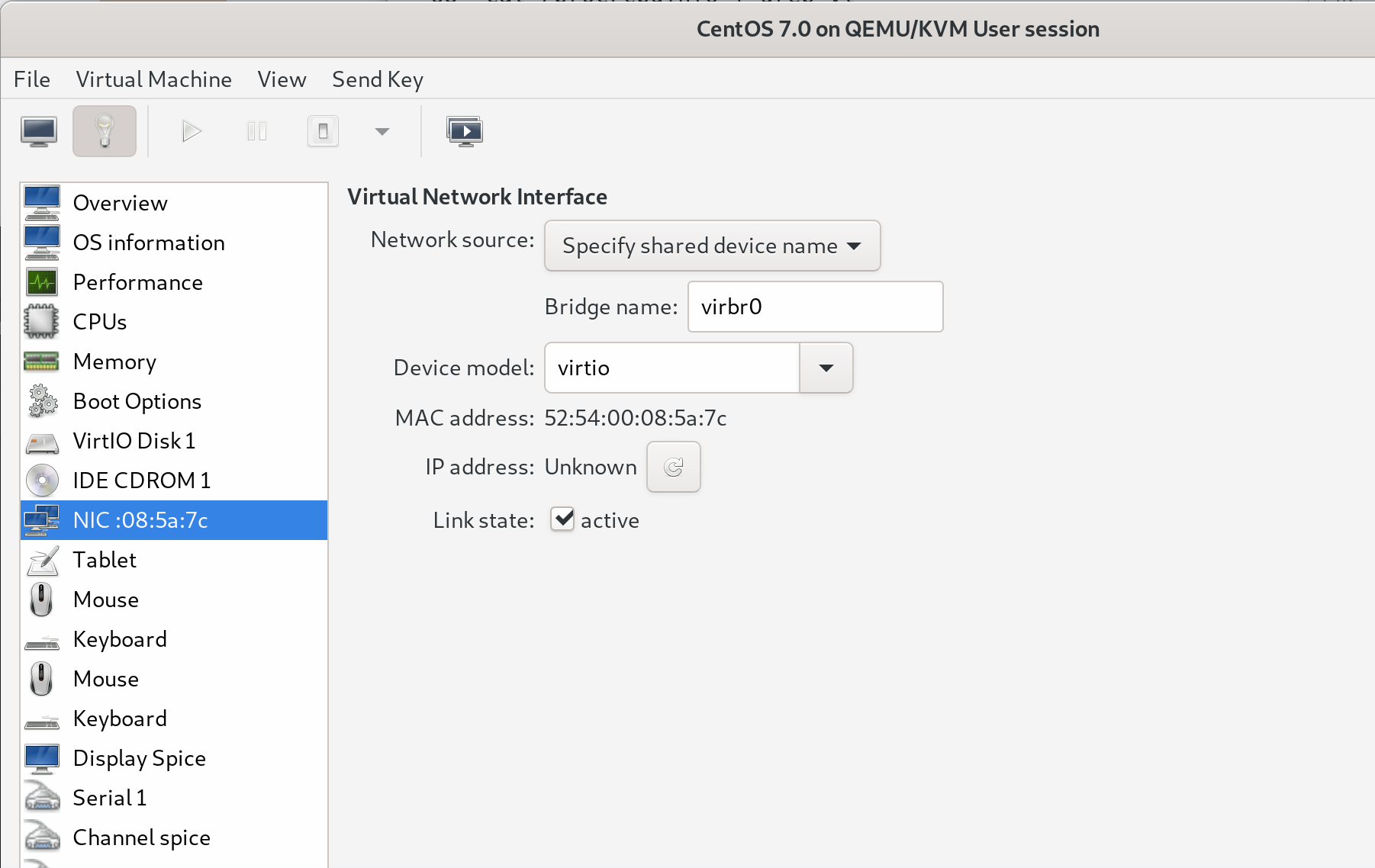Click the IDE CDROM disc icon
Image resolution: width=1375 pixels, height=868 pixels.
pos(42,481)
